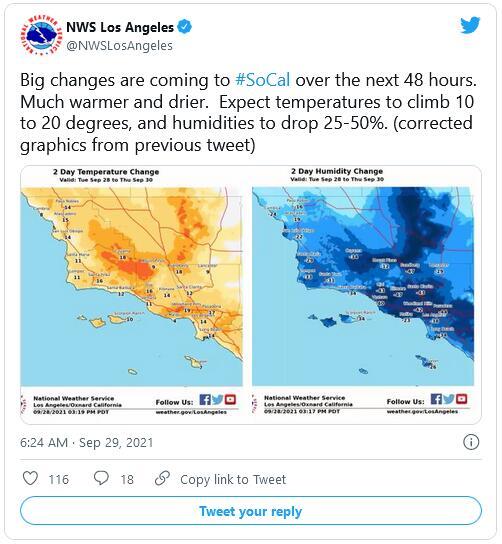
Task: Open the @NWSLosAngeles handle
Action: 119,46
